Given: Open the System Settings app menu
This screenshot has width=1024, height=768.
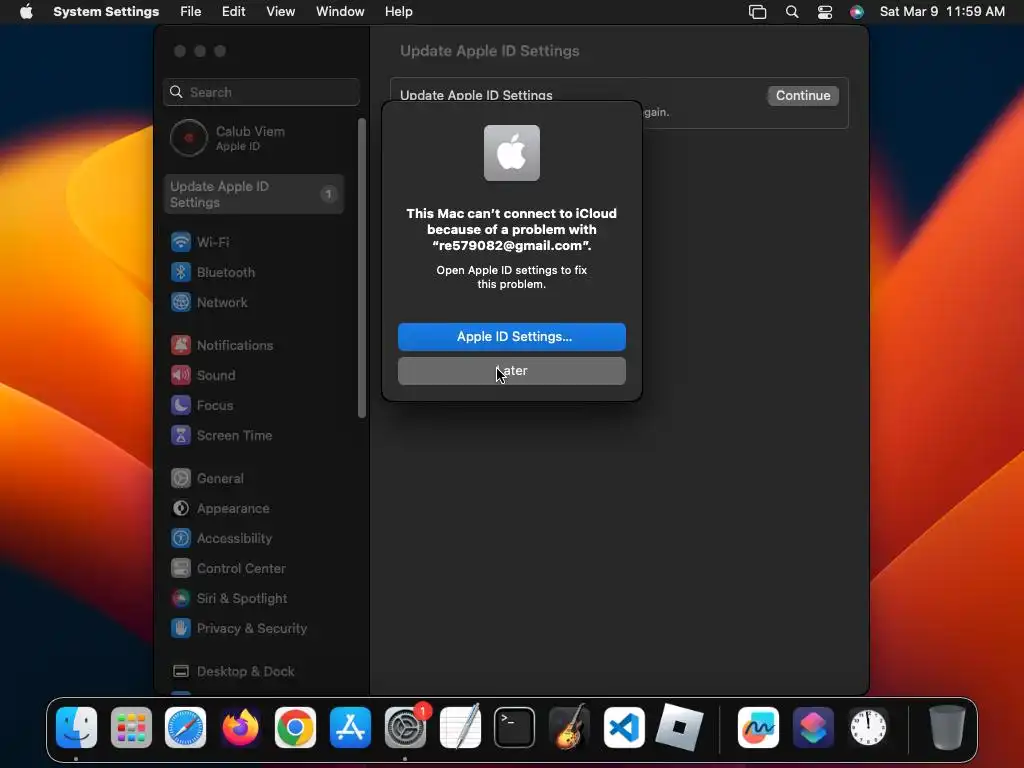Looking at the screenshot, I should pos(106,12).
